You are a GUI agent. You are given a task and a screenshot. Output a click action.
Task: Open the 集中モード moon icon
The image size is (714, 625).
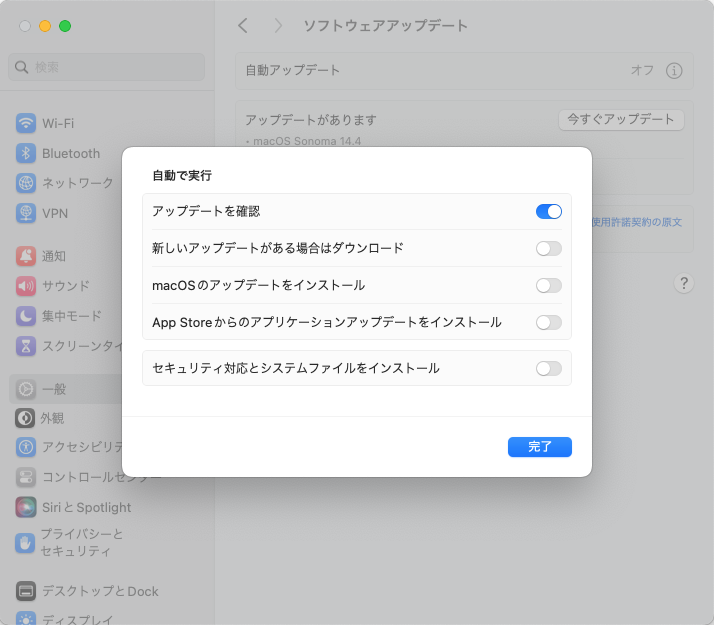coord(26,316)
